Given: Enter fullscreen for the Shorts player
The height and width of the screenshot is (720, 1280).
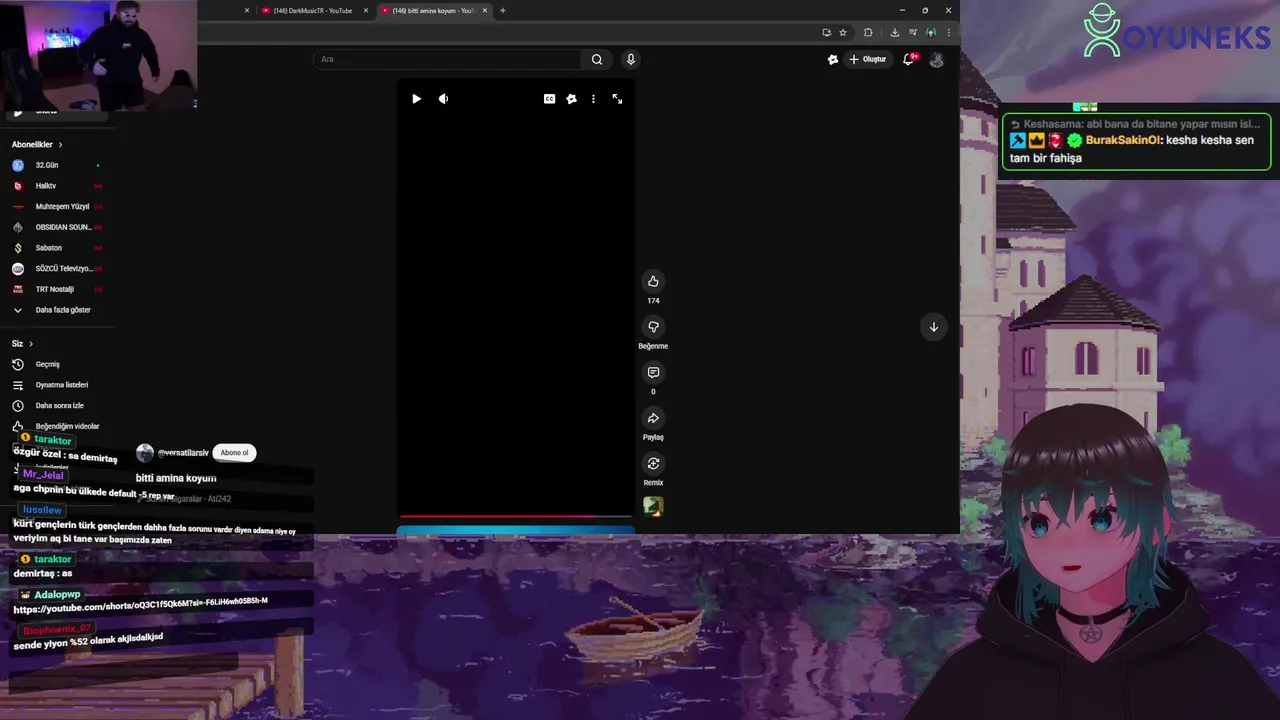Looking at the screenshot, I should click(x=617, y=99).
